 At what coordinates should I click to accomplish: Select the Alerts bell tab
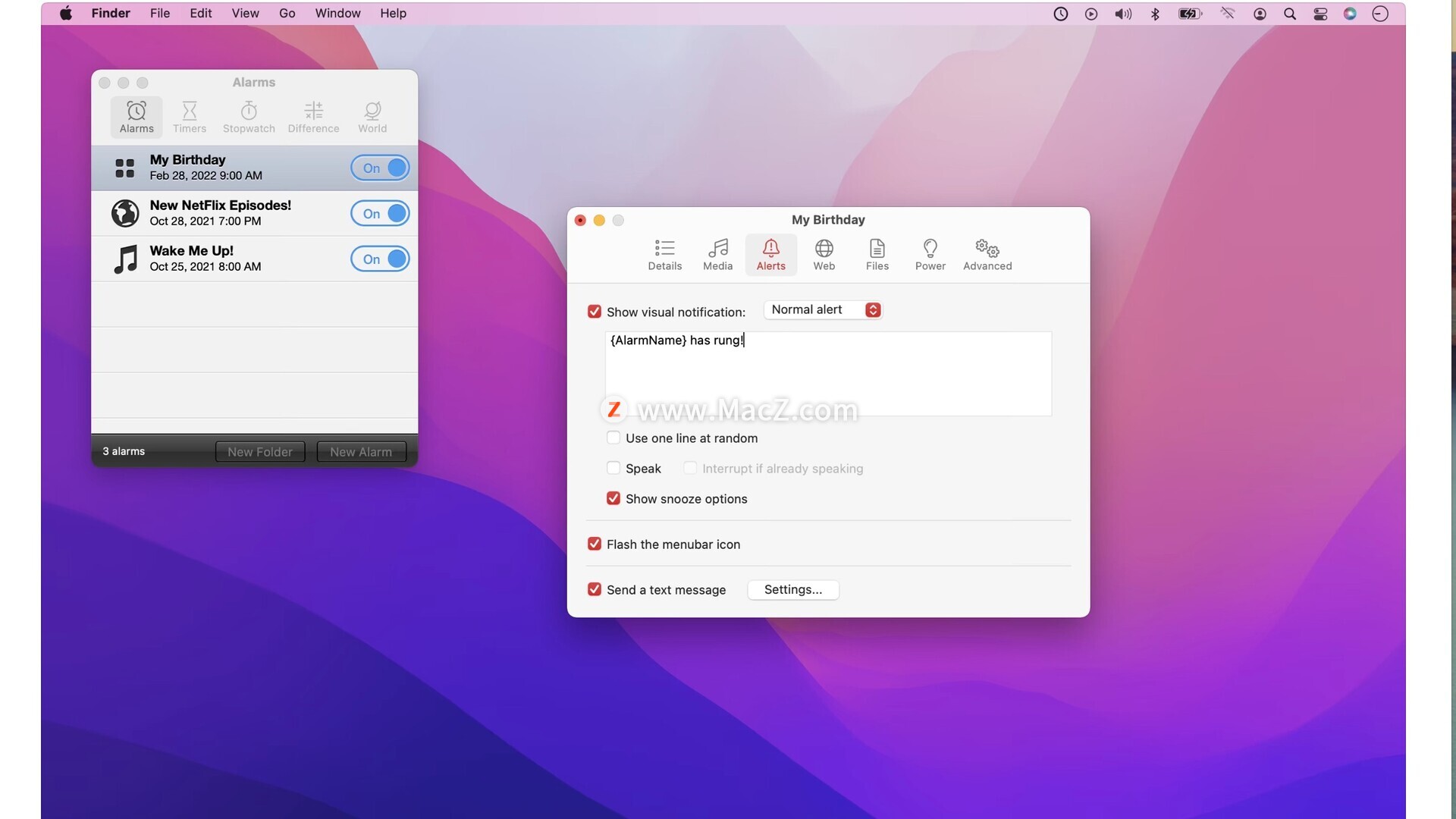click(770, 254)
